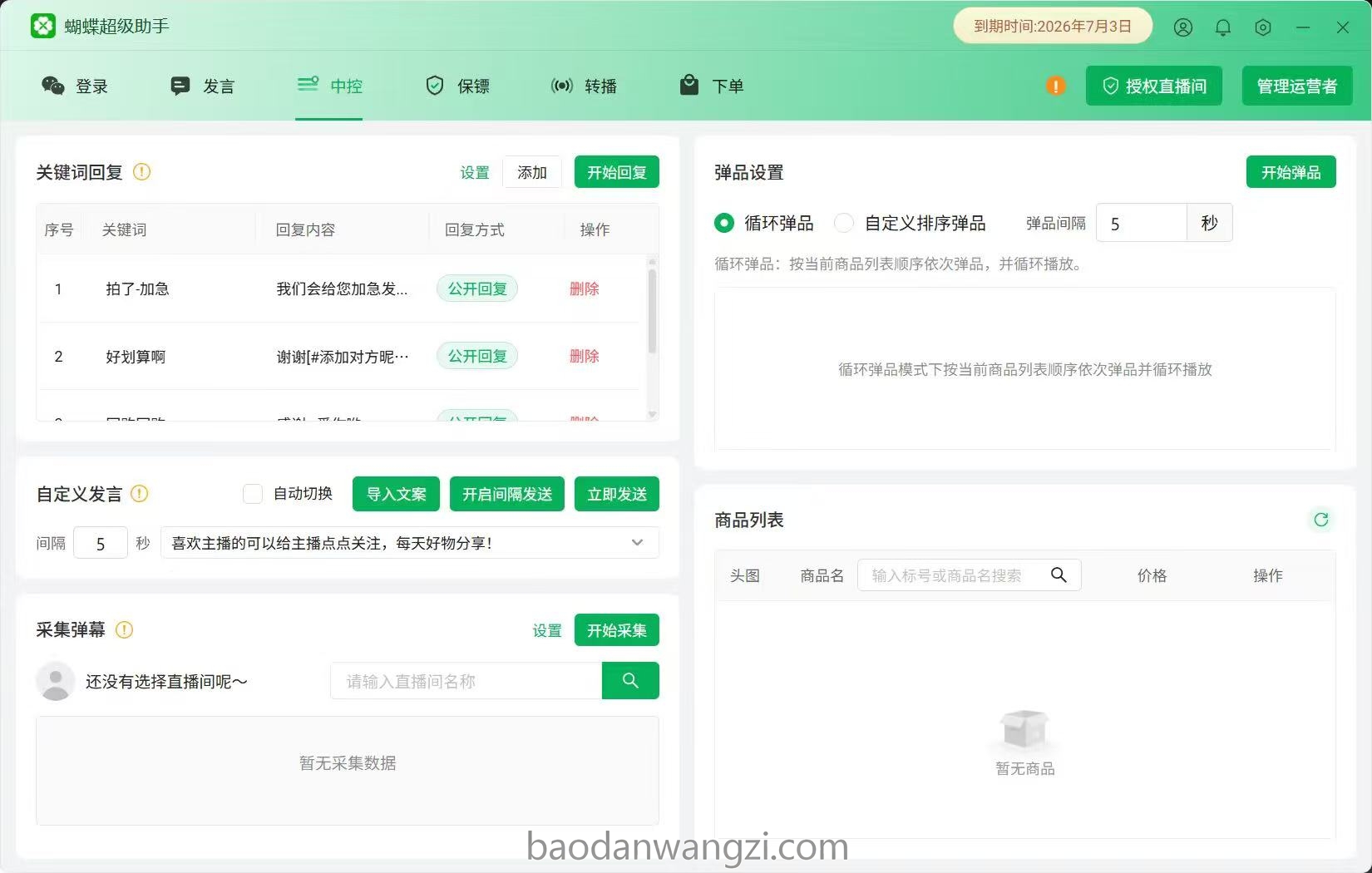Expand the custom speech message dropdown
The height and width of the screenshot is (873, 1372).
(x=637, y=543)
